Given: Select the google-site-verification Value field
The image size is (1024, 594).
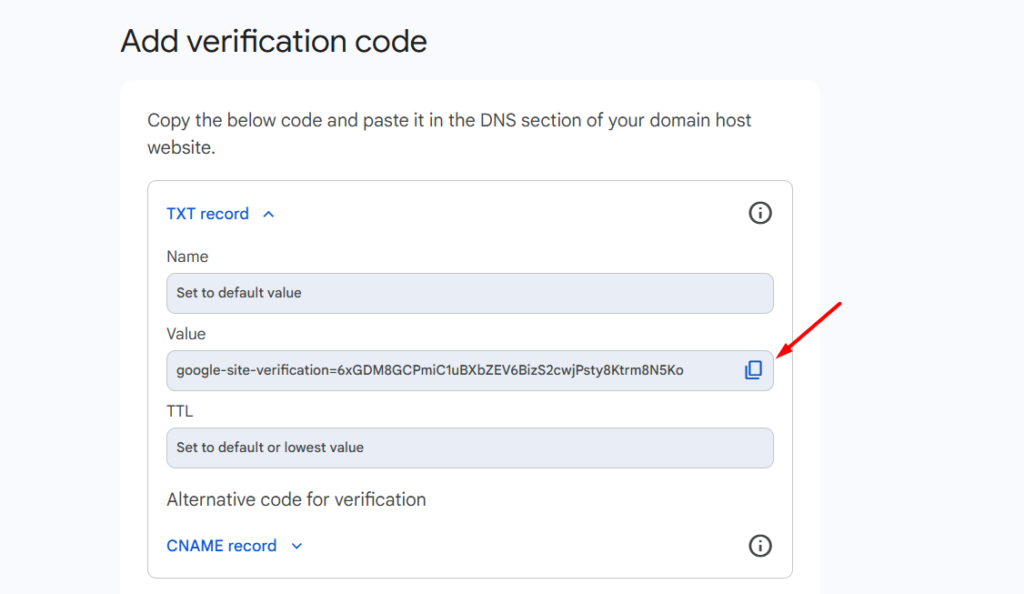Looking at the screenshot, I should point(470,371).
